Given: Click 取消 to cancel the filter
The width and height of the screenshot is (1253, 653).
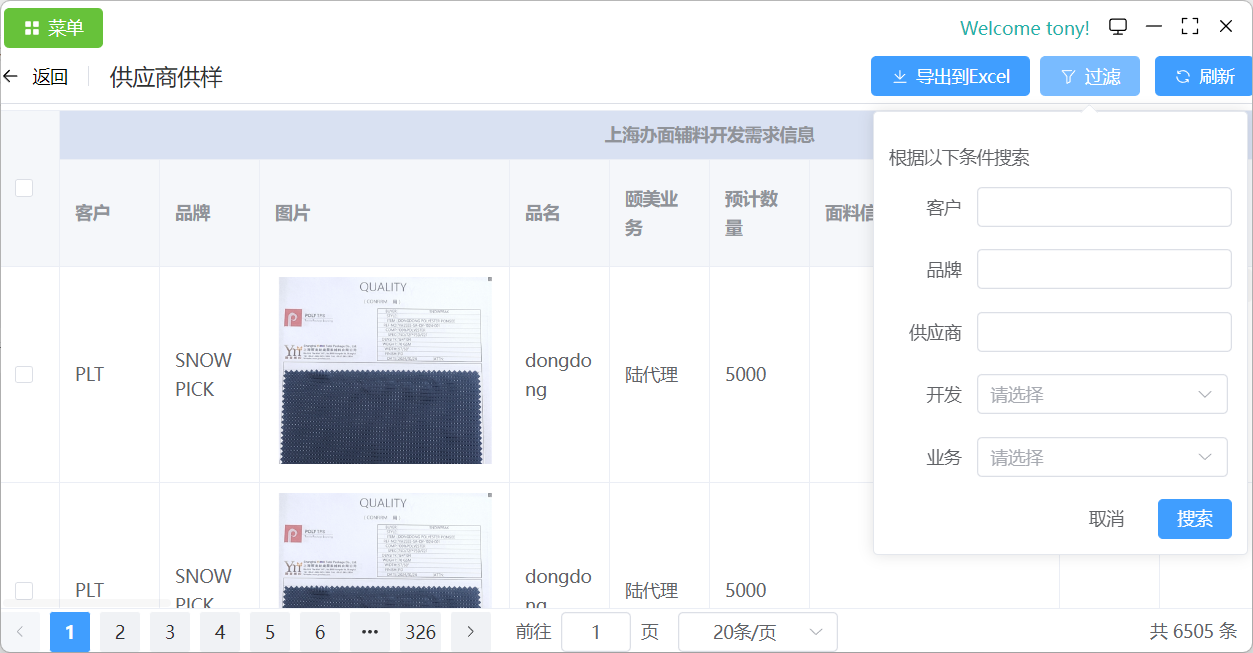Looking at the screenshot, I should tap(1106, 519).
